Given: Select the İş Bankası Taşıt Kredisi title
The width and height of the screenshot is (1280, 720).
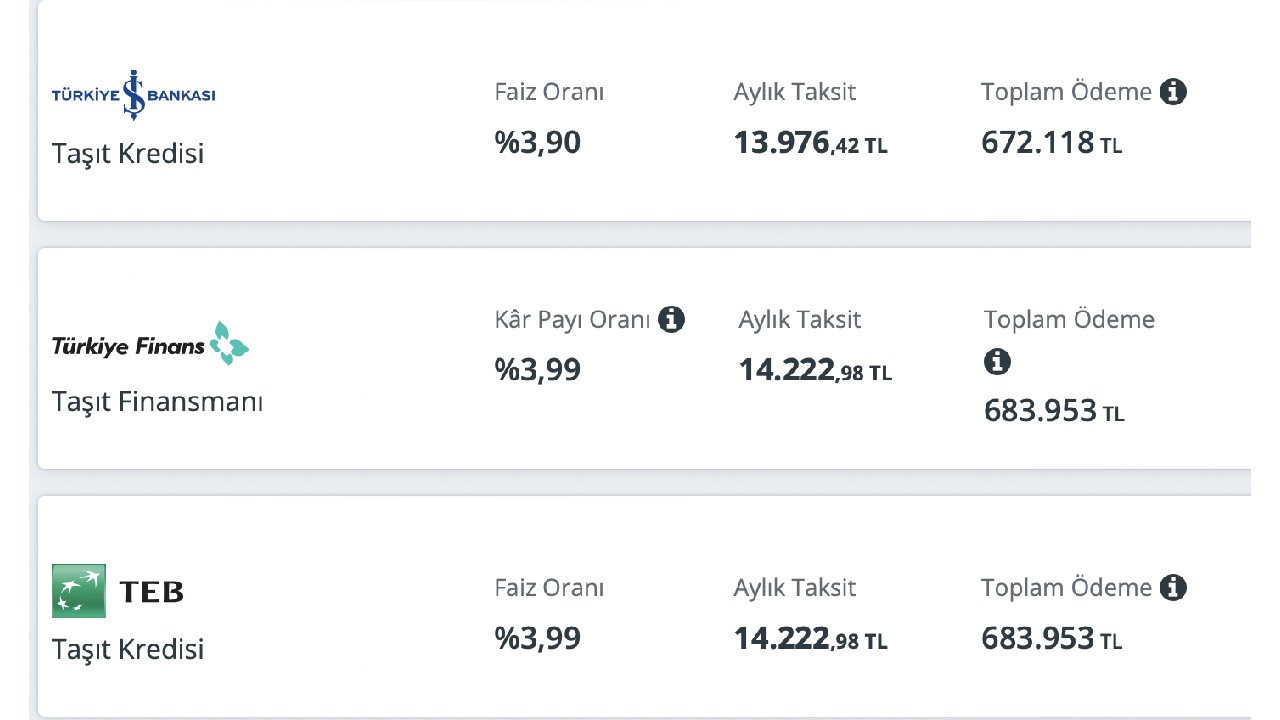Looking at the screenshot, I should click(128, 154).
